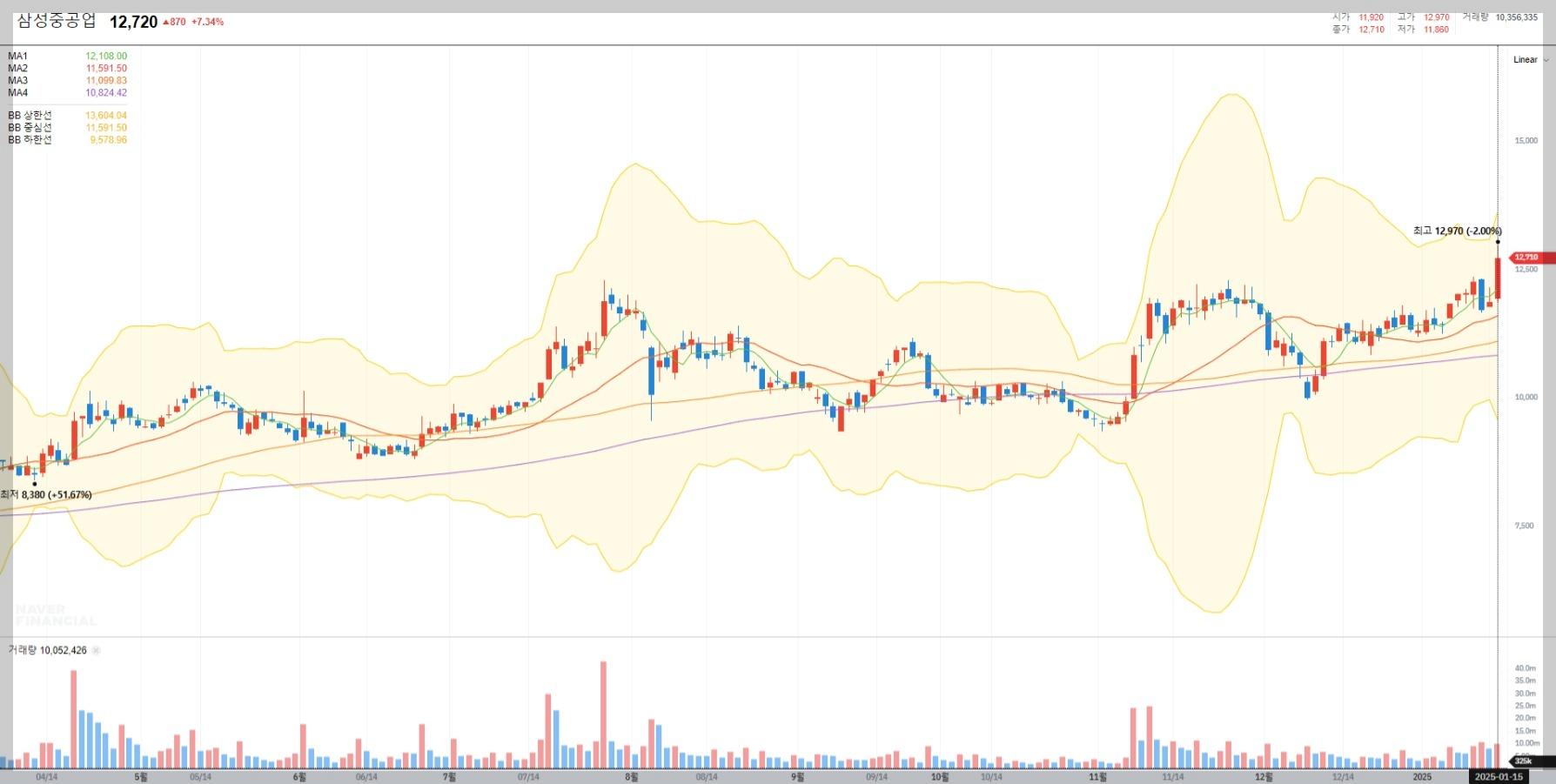Click the 40.0m volume axis label
This screenshot has height=784, width=1556.
click(x=1525, y=668)
